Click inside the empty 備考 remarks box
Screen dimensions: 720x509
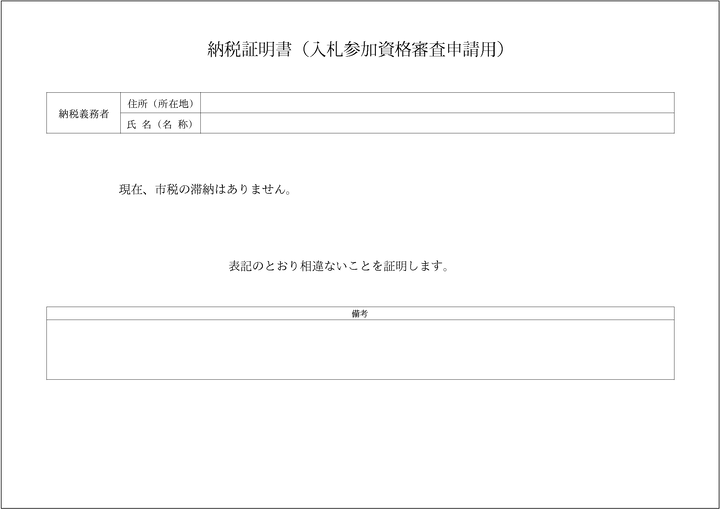[360, 349]
